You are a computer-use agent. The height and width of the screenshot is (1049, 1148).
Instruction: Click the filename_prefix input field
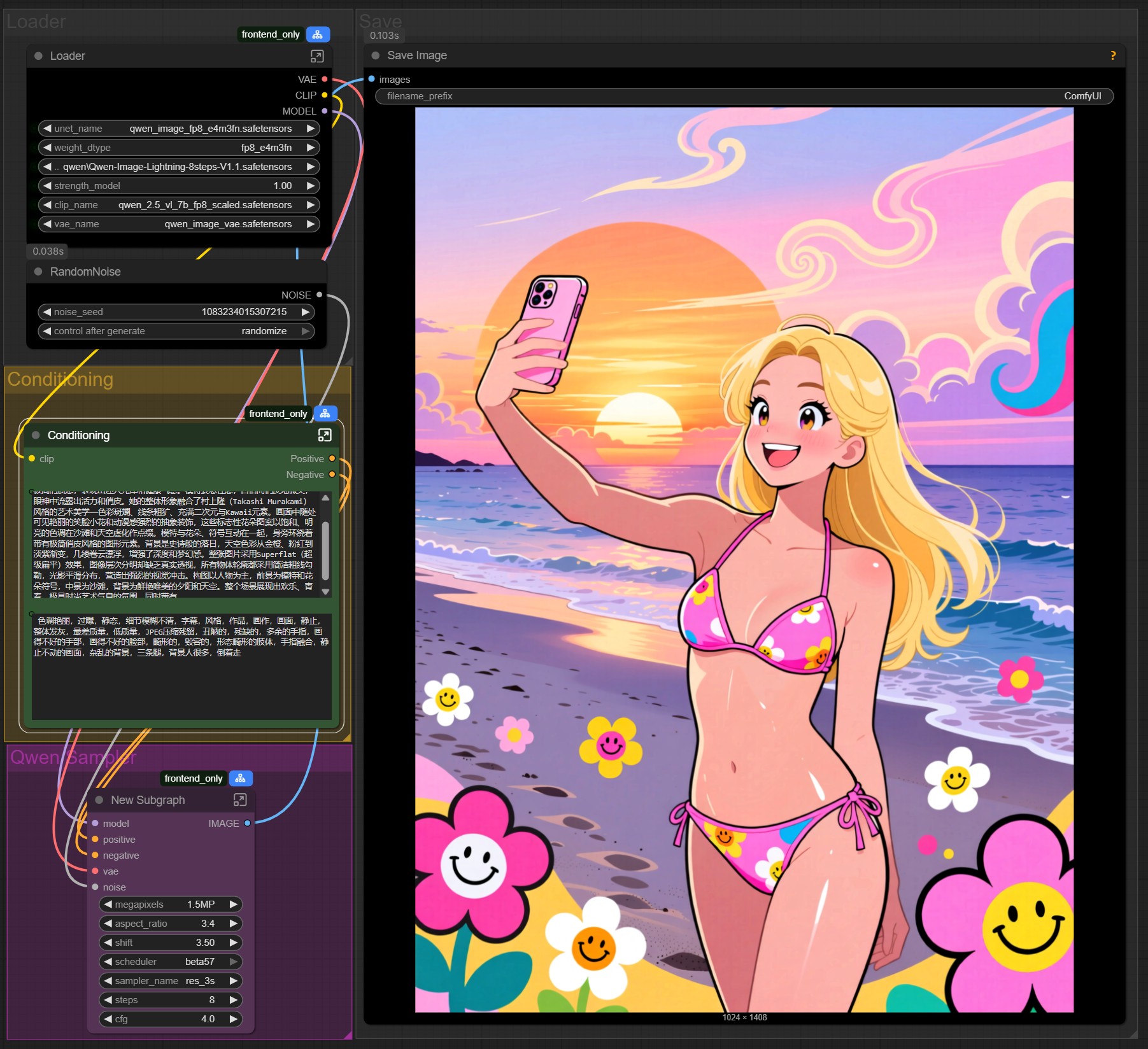744,96
